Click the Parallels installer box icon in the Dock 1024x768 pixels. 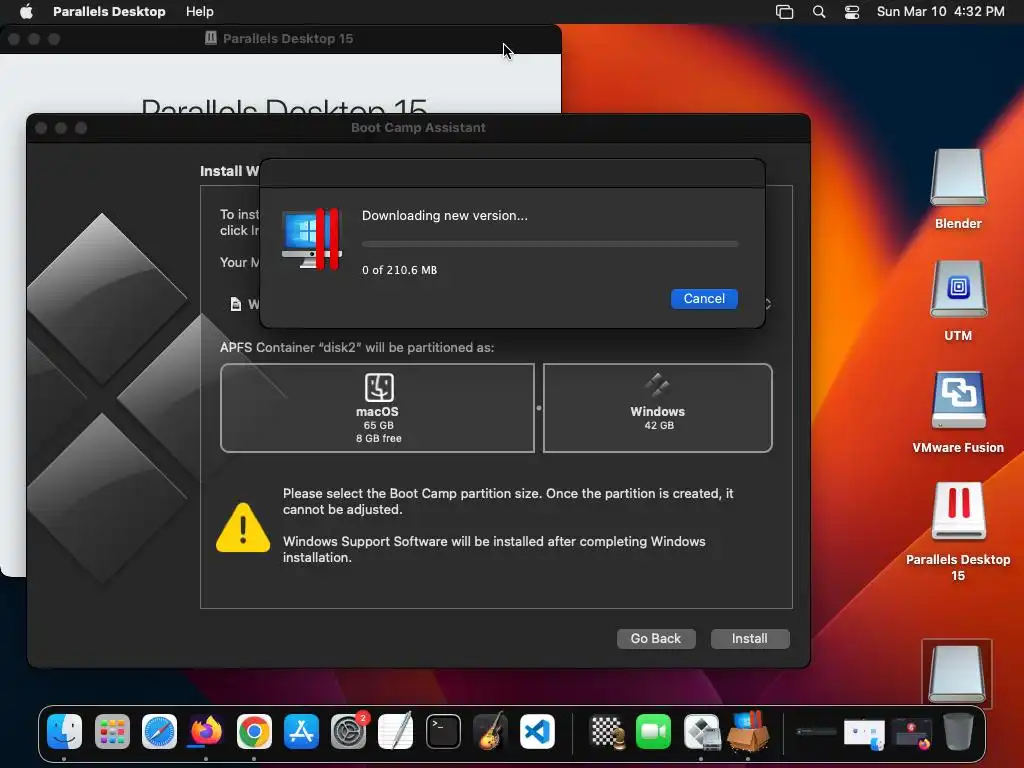tap(748, 731)
